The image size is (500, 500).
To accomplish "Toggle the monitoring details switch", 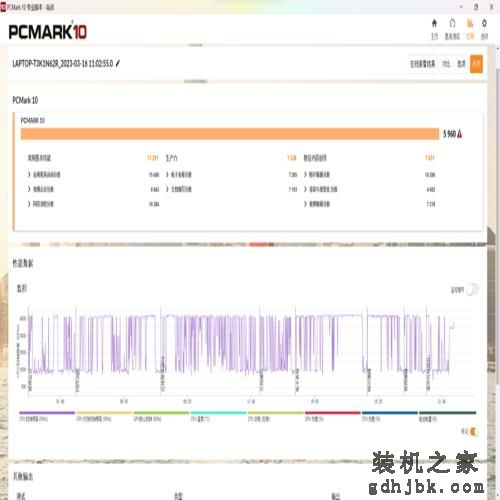I will coord(472,289).
